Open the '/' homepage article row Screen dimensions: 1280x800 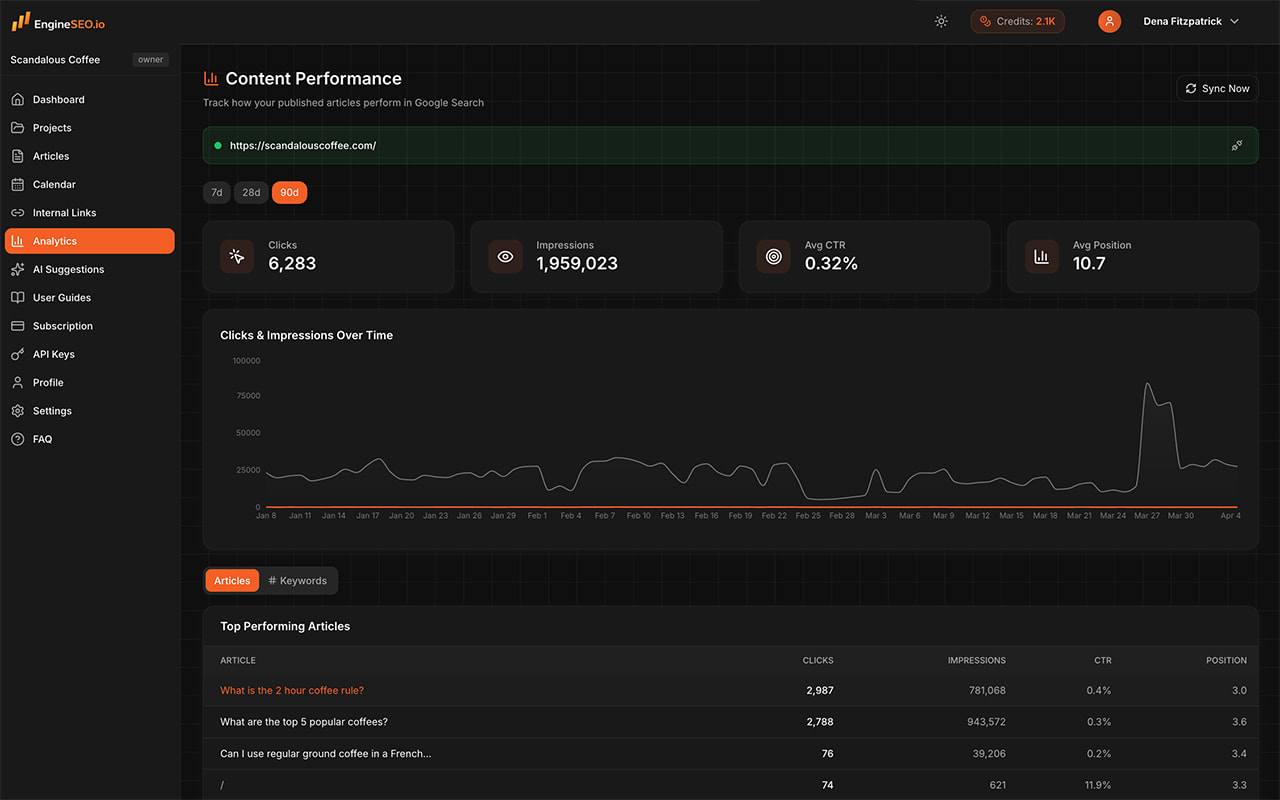click(x=731, y=785)
